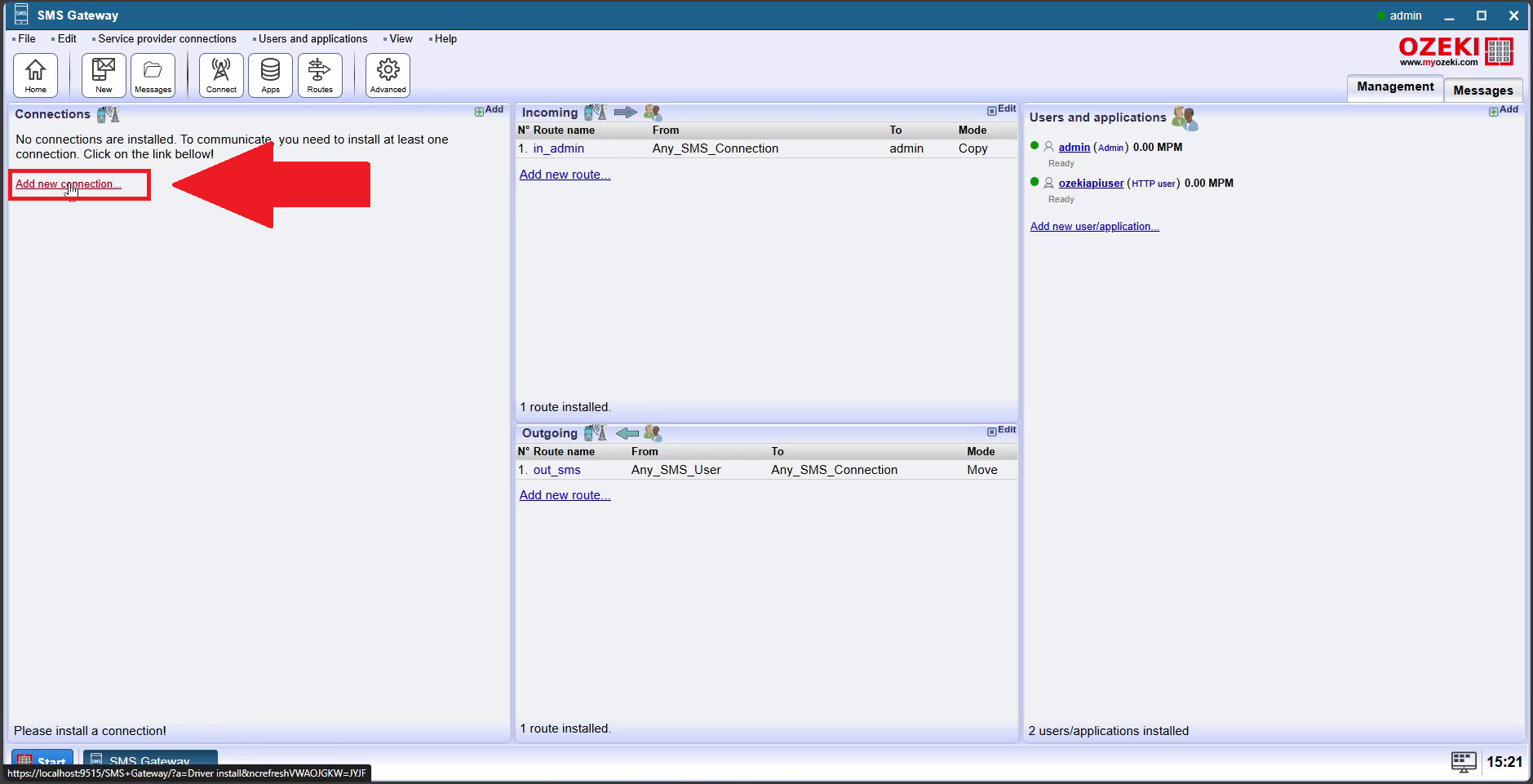Open the Service provider connections menu
Image resolution: width=1533 pixels, height=784 pixels.
pos(167,38)
